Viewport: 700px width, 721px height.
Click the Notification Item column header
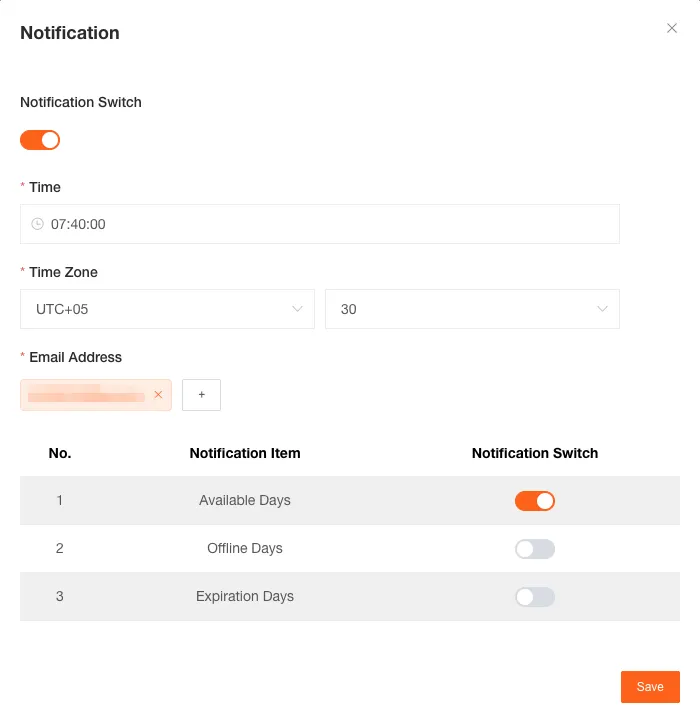click(x=245, y=453)
